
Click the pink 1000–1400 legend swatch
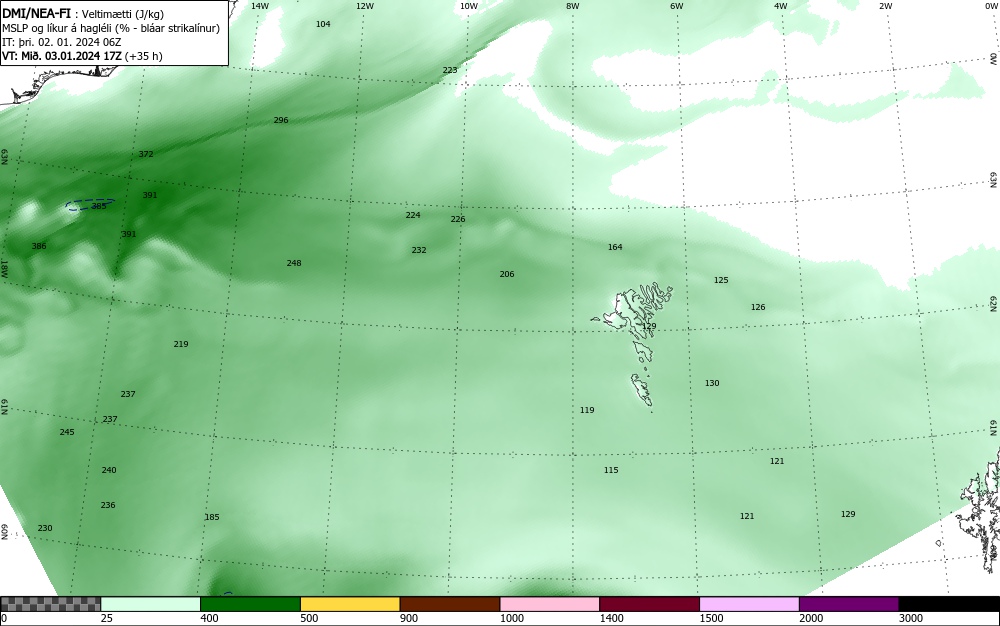click(550, 604)
